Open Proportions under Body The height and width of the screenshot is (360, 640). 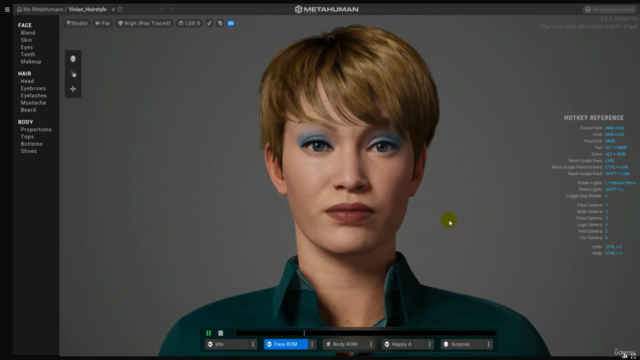(36, 130)
